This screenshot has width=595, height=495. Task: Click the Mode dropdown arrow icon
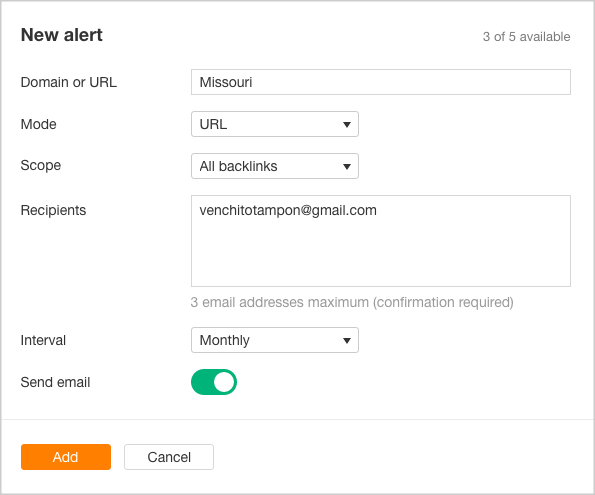[346, 125]
